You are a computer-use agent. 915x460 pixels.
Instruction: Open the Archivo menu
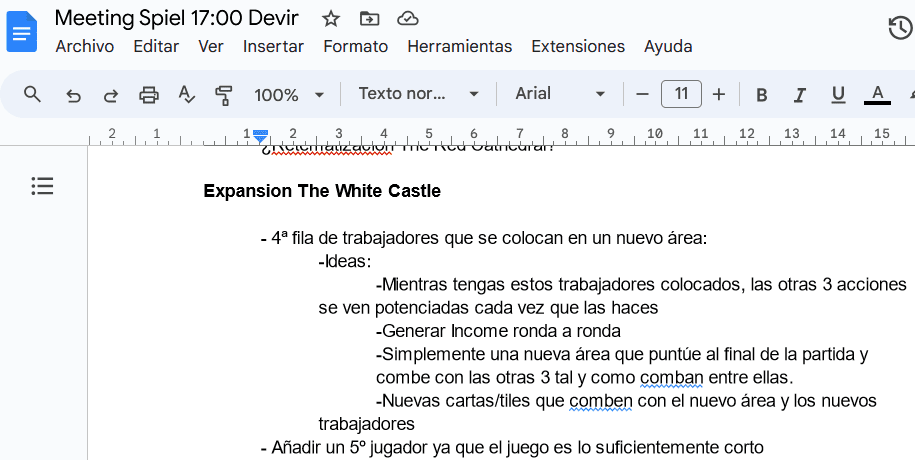(85, 46)
